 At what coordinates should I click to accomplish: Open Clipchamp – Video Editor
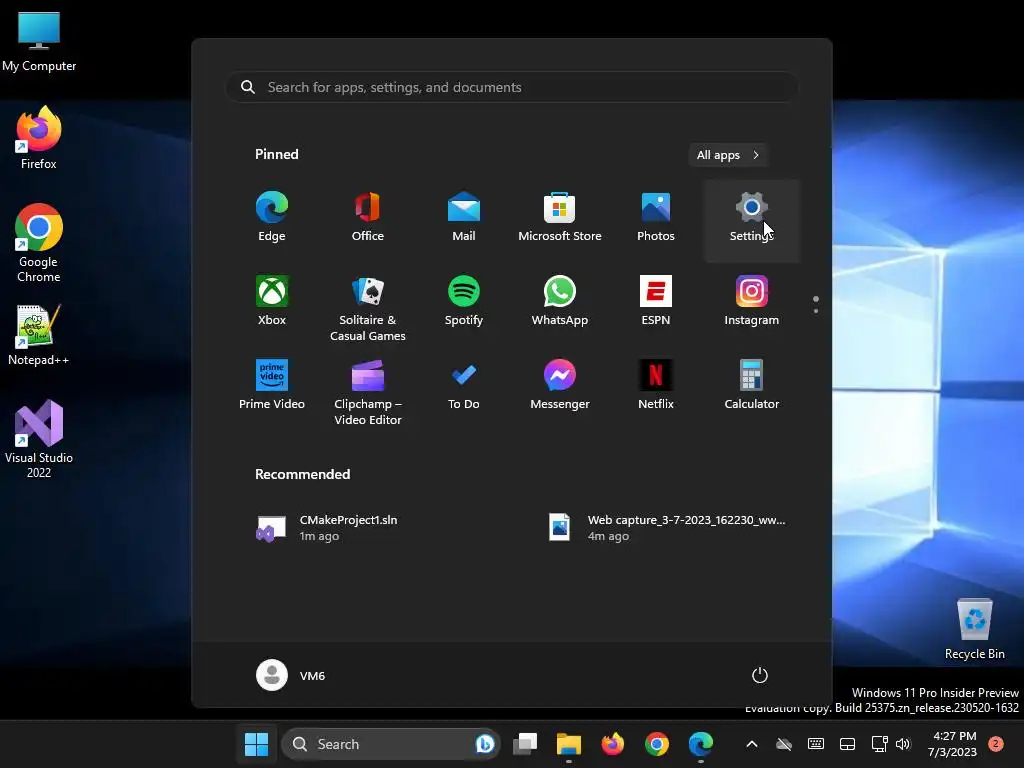tap(368, 393)
